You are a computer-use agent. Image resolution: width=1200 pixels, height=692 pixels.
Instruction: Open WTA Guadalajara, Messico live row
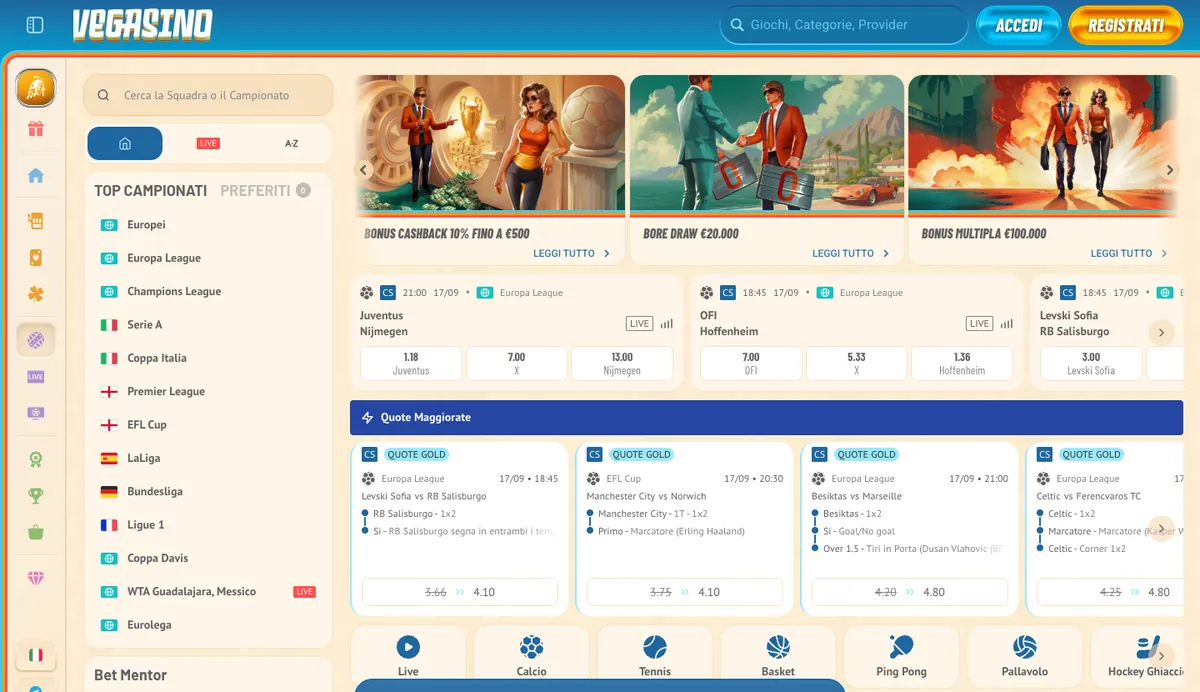click(x=208, y=591)
